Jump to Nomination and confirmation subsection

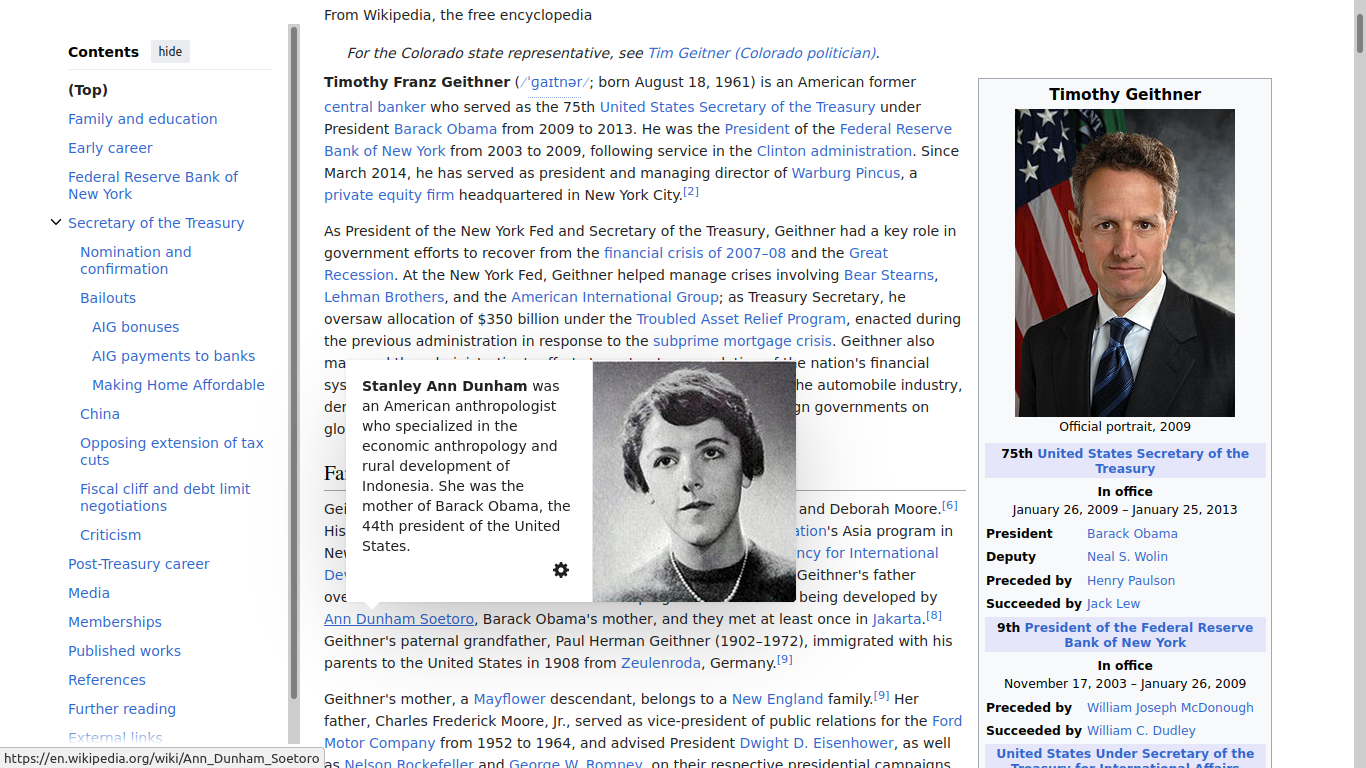click(136, 260)
